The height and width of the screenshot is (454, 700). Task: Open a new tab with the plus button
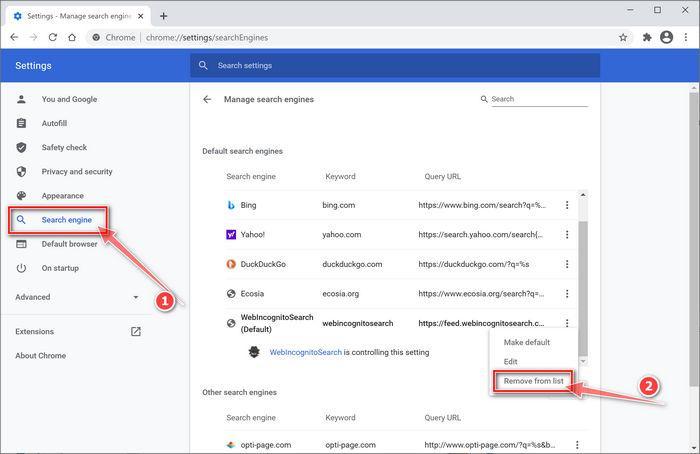163,16
